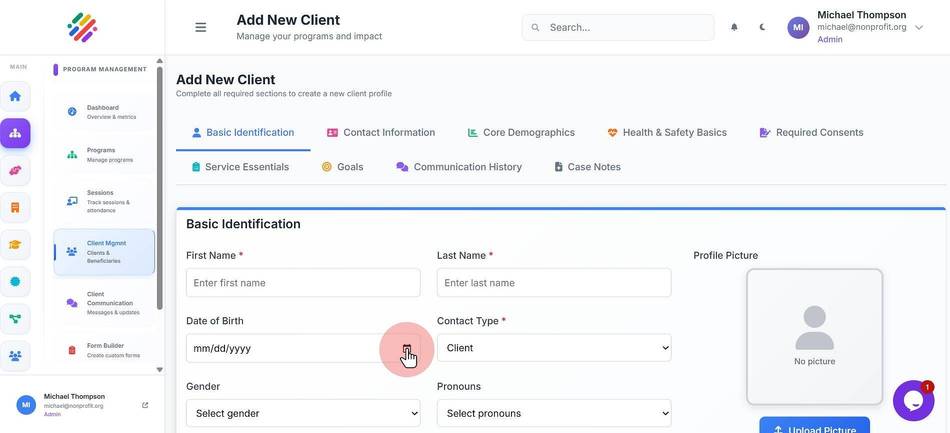950x433 pixels.
Task: Click the hamburger menu icon
Action: click(x=201, y=27)
